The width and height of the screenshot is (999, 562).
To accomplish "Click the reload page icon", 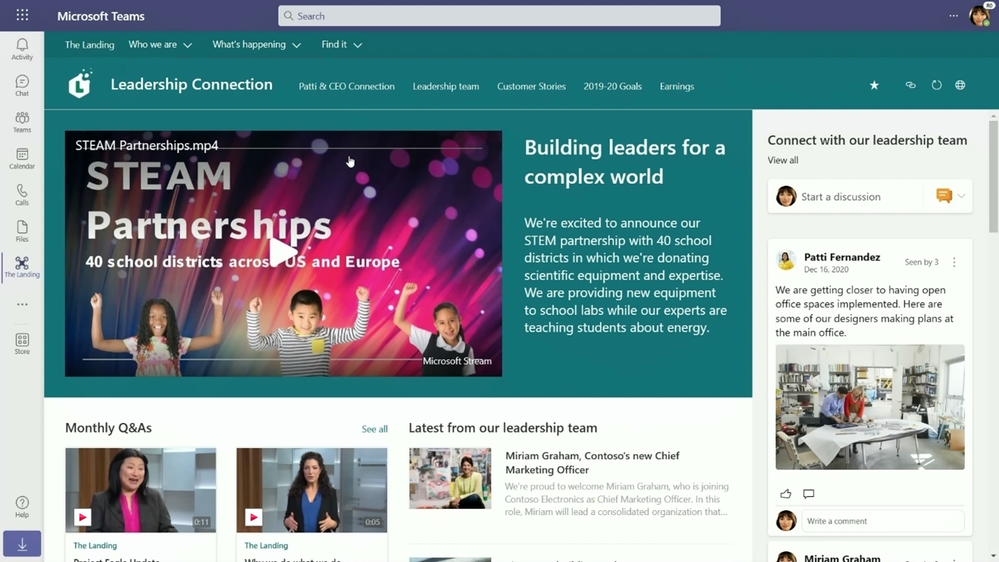I will 936,85.
